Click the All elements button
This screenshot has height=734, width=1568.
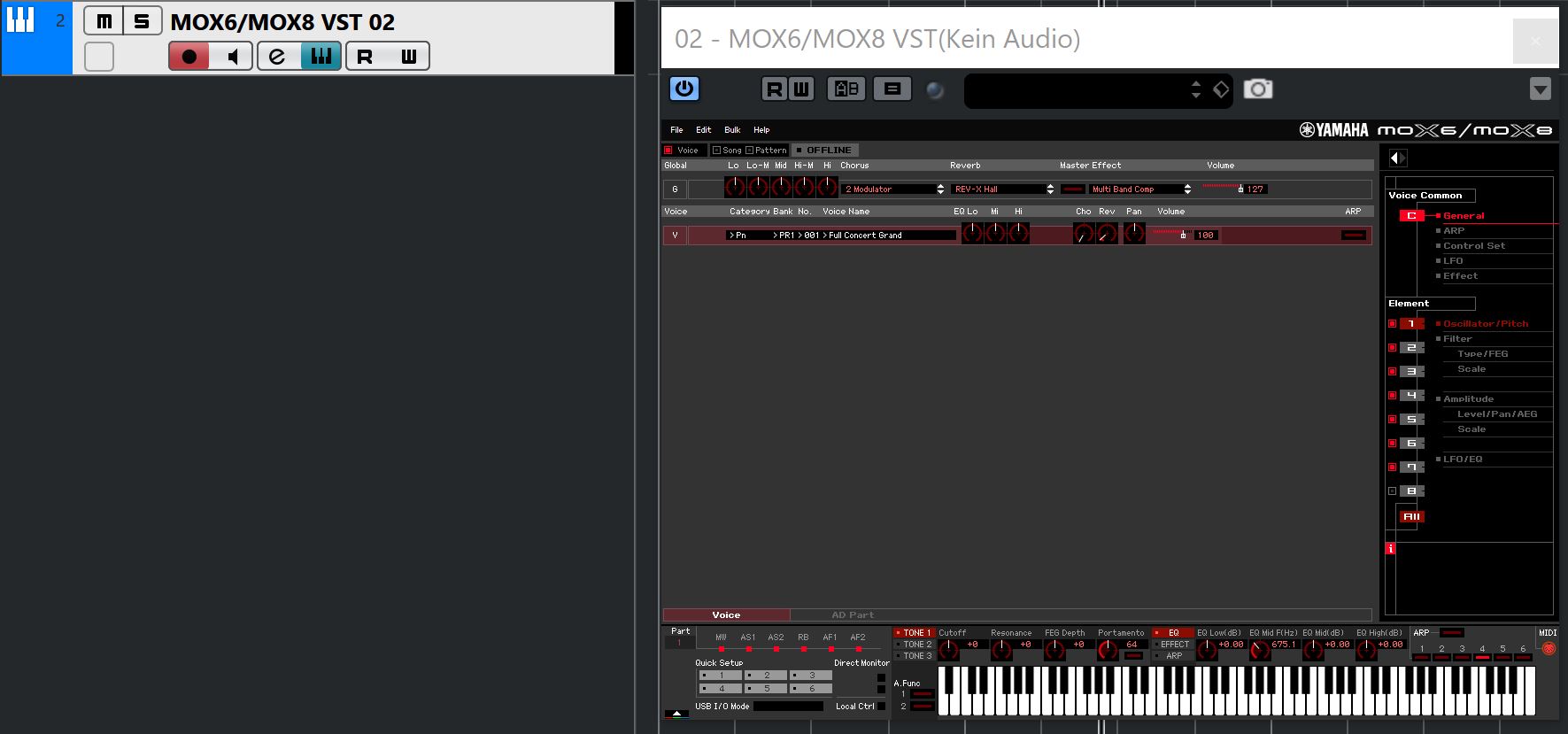pos(1411,516)
